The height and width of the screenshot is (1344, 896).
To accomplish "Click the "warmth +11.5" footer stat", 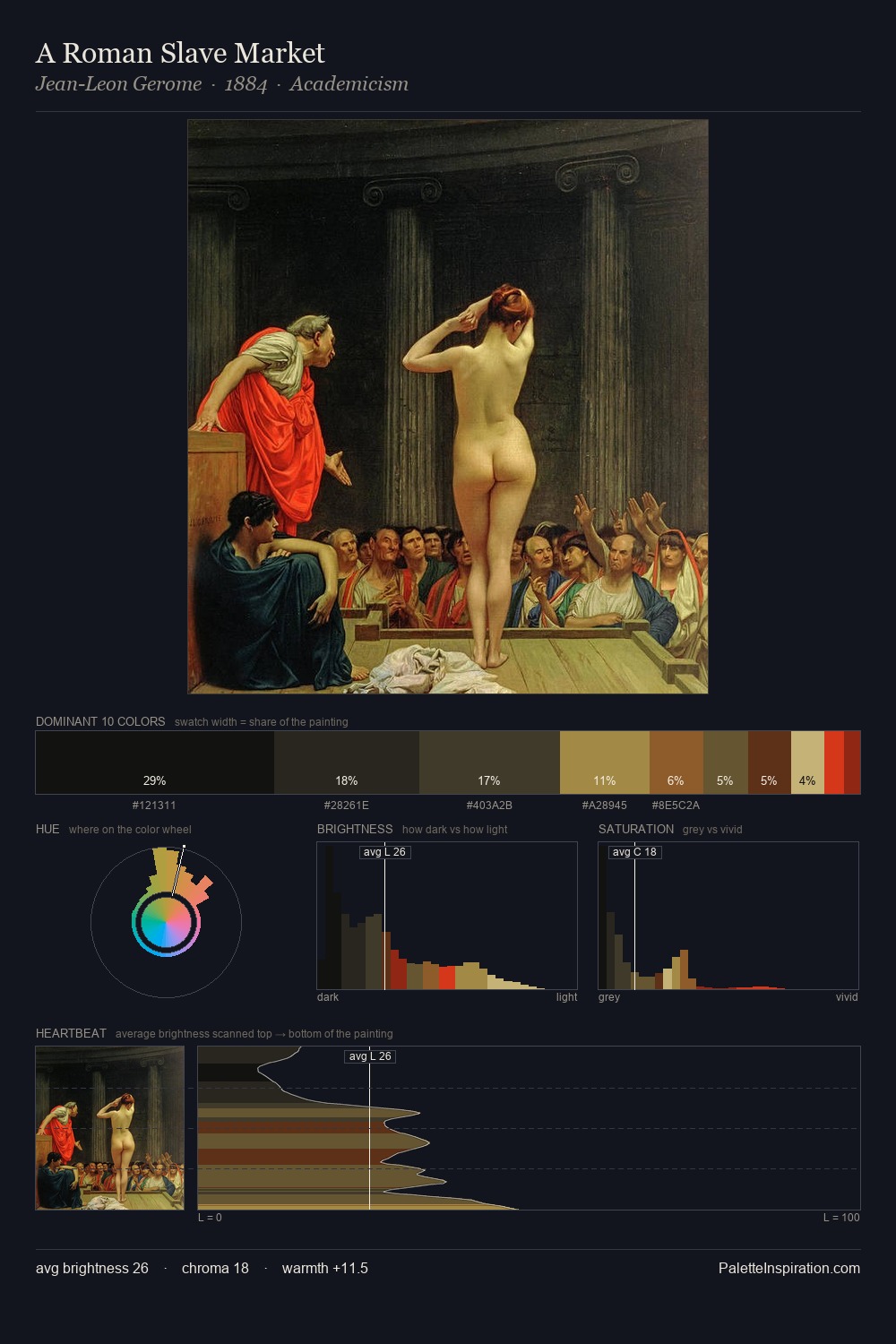I will 325,1268.
